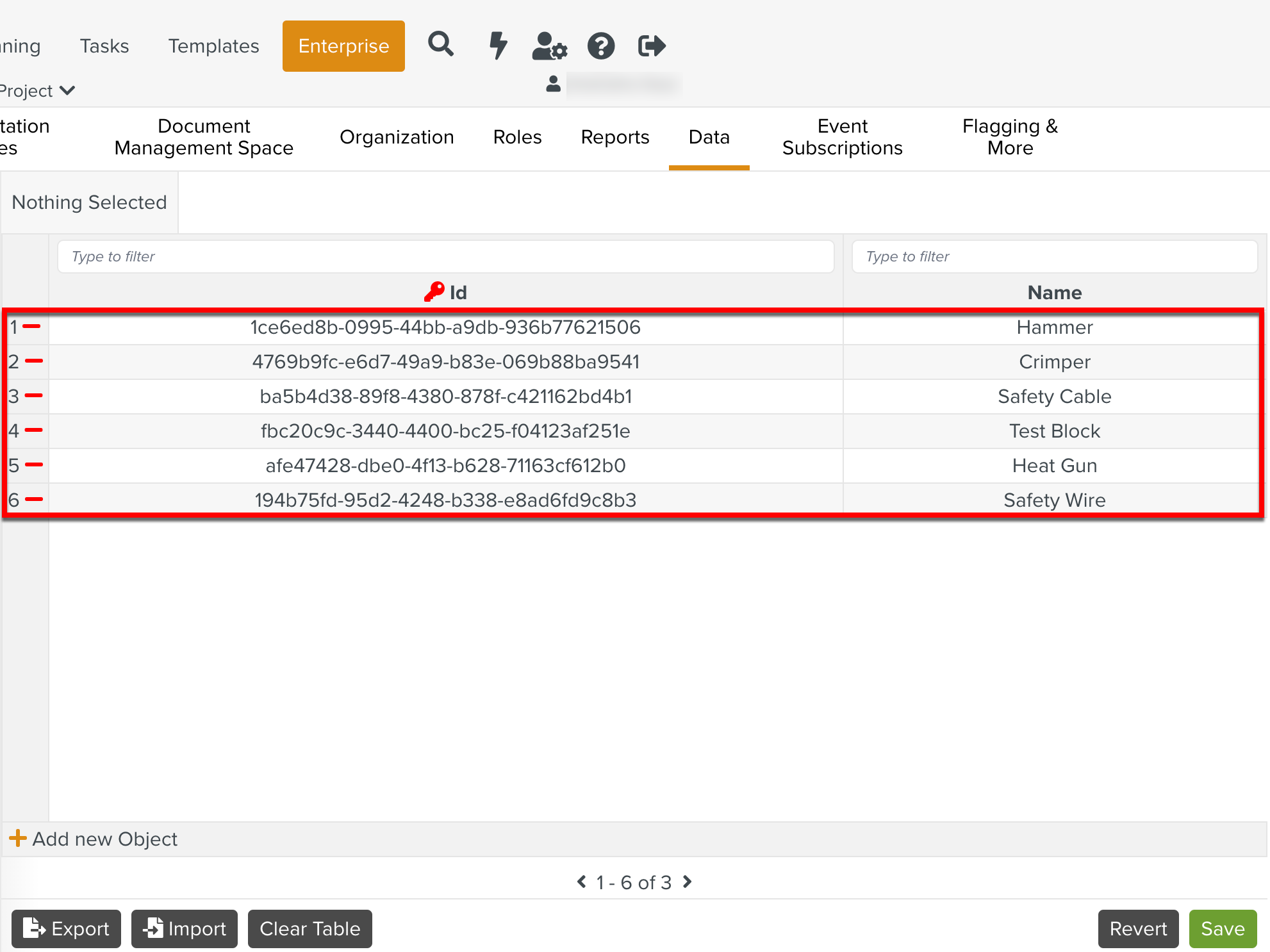
Task: Delete the Heat Gun row with minus
Action: [33, 464]
